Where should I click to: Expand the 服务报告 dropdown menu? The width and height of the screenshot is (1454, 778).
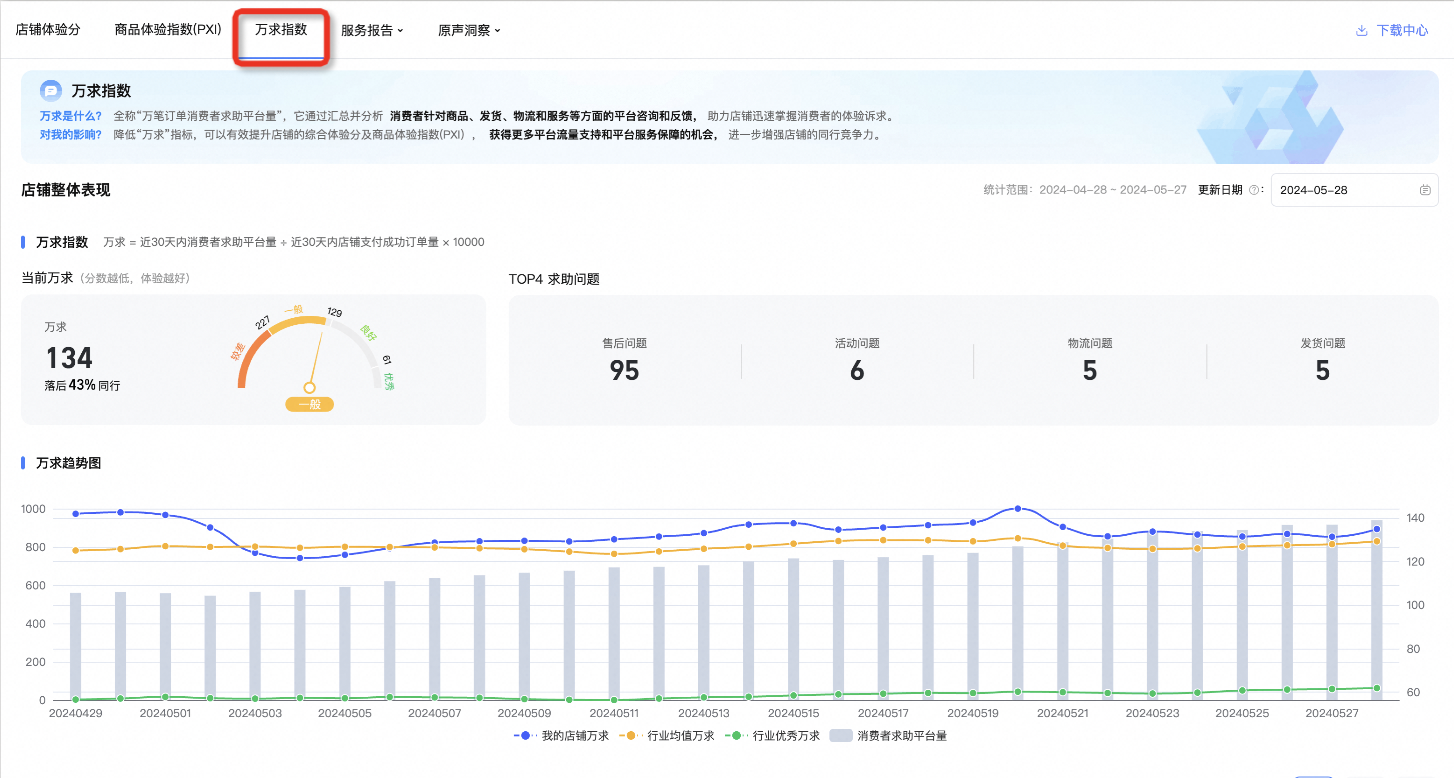click(372, 31)
